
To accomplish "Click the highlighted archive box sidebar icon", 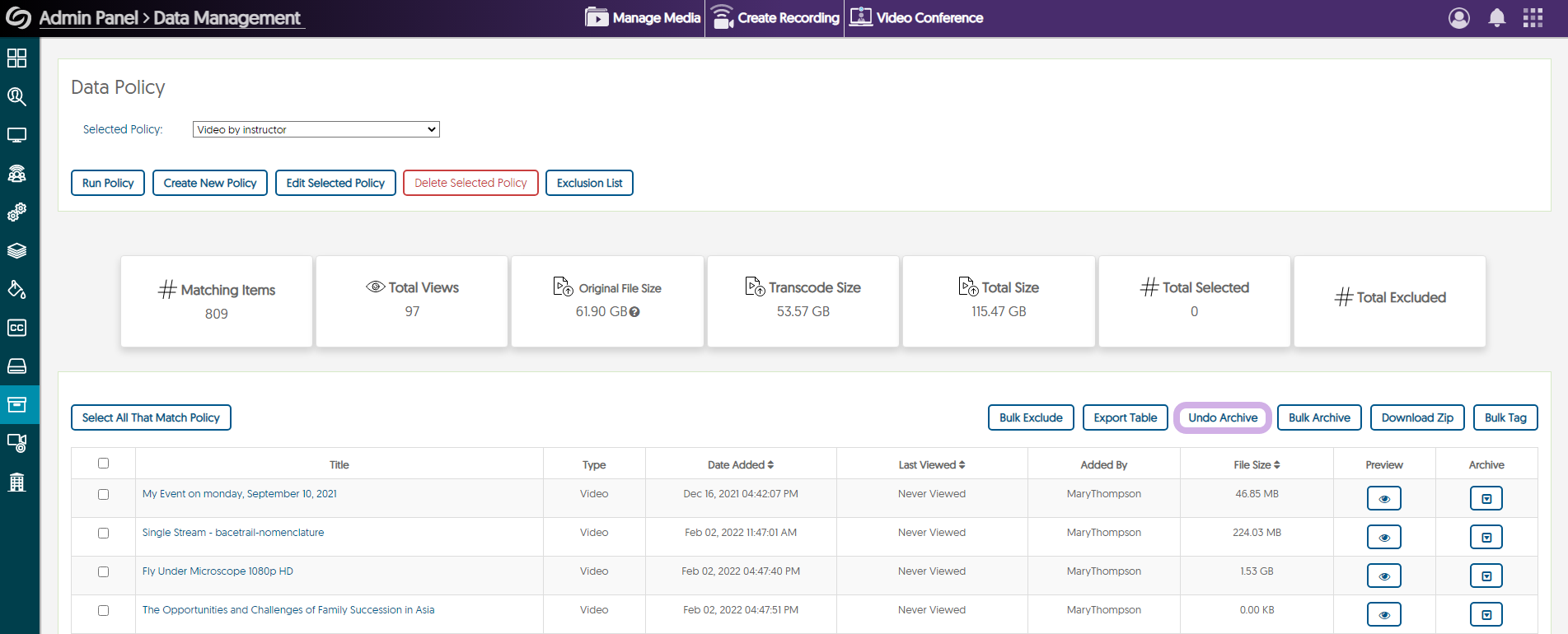I will [x=16, y=404].
